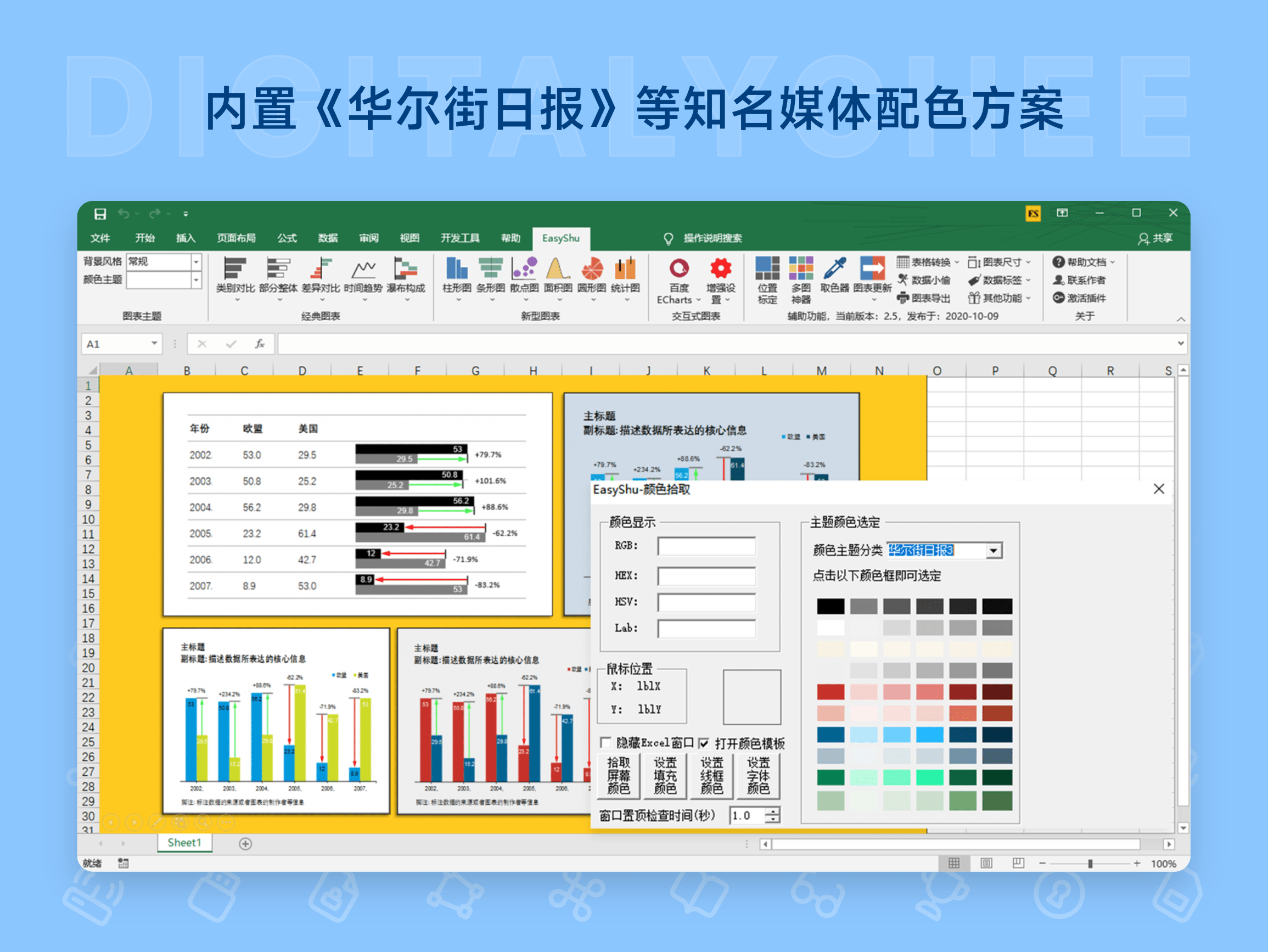切换到EasyShu功能区选项卡
1268x952 pixels.
[560, 238]
